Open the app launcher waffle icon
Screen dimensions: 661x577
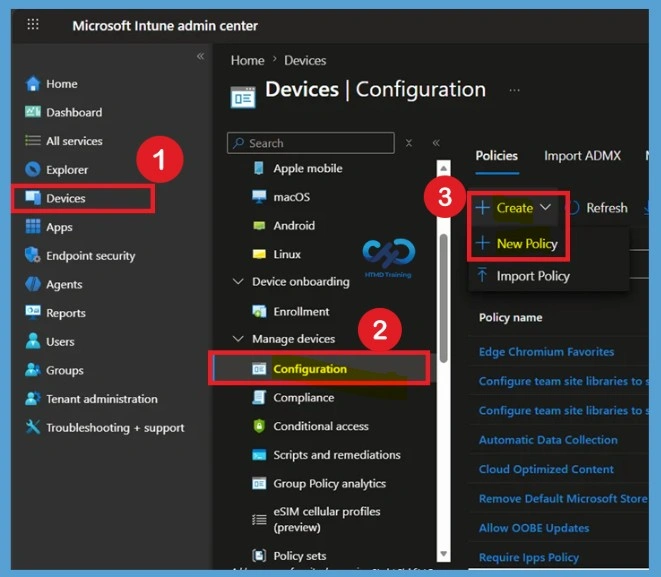tap(33, 24)
